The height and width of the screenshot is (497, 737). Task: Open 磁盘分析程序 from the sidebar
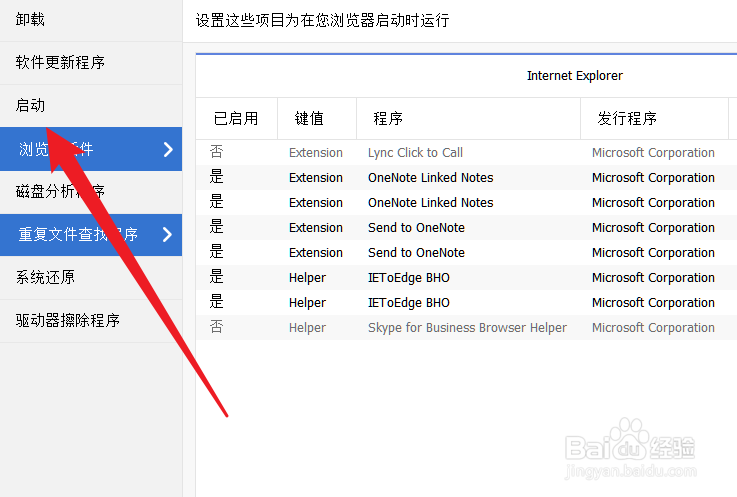[91, 192]
